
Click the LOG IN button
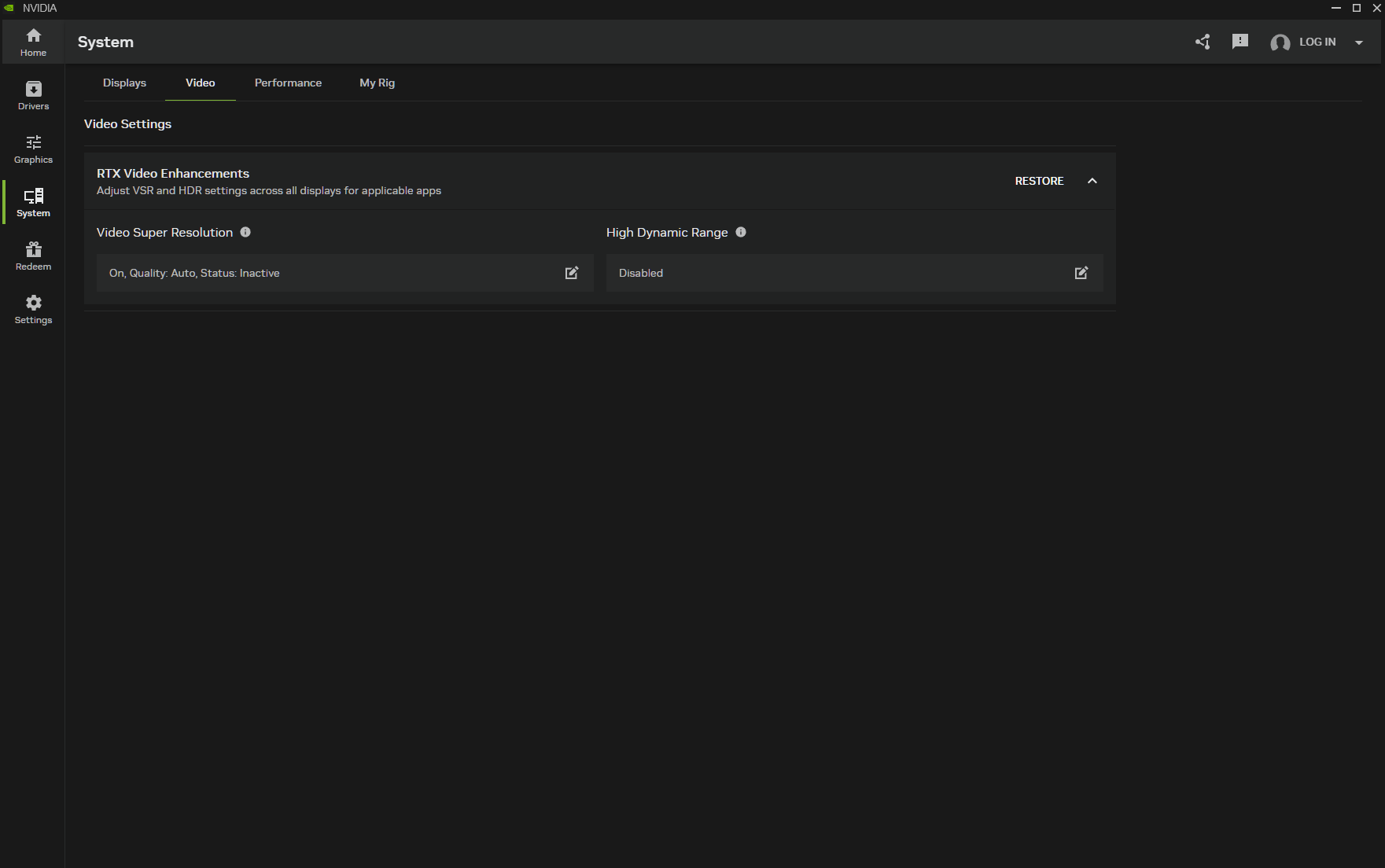(x=1317, y=42)
